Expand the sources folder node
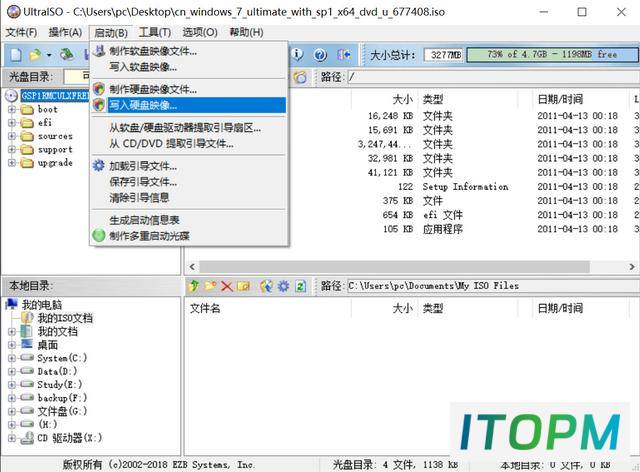Screen dimensions: 640x472 tap(11, 136)
